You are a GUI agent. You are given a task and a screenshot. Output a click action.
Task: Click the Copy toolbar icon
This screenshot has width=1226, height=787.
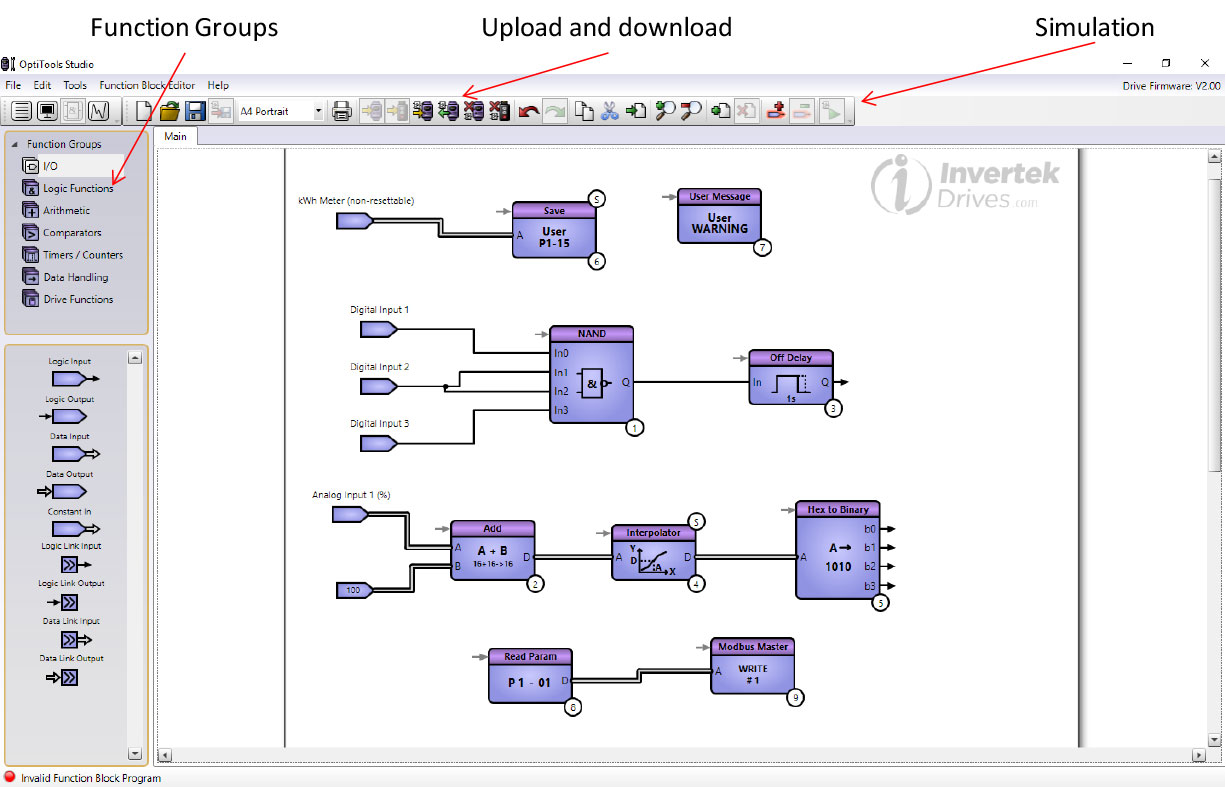click(584, 111)
